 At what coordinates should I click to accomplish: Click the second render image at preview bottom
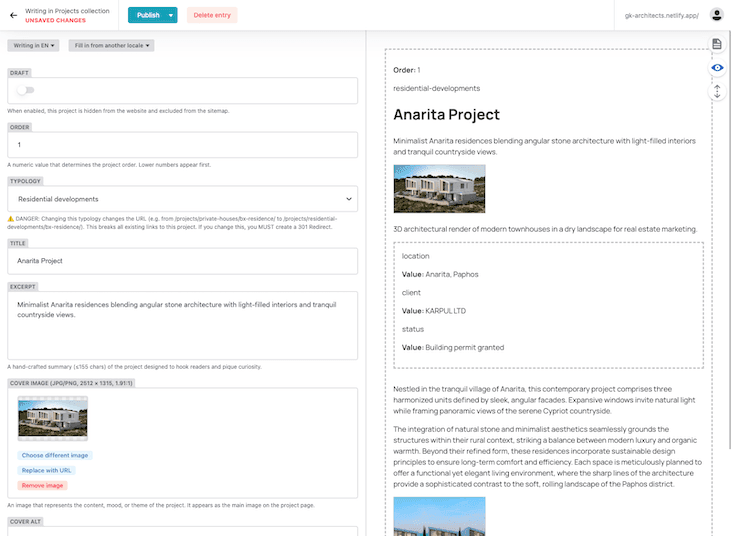pos(439,516)
